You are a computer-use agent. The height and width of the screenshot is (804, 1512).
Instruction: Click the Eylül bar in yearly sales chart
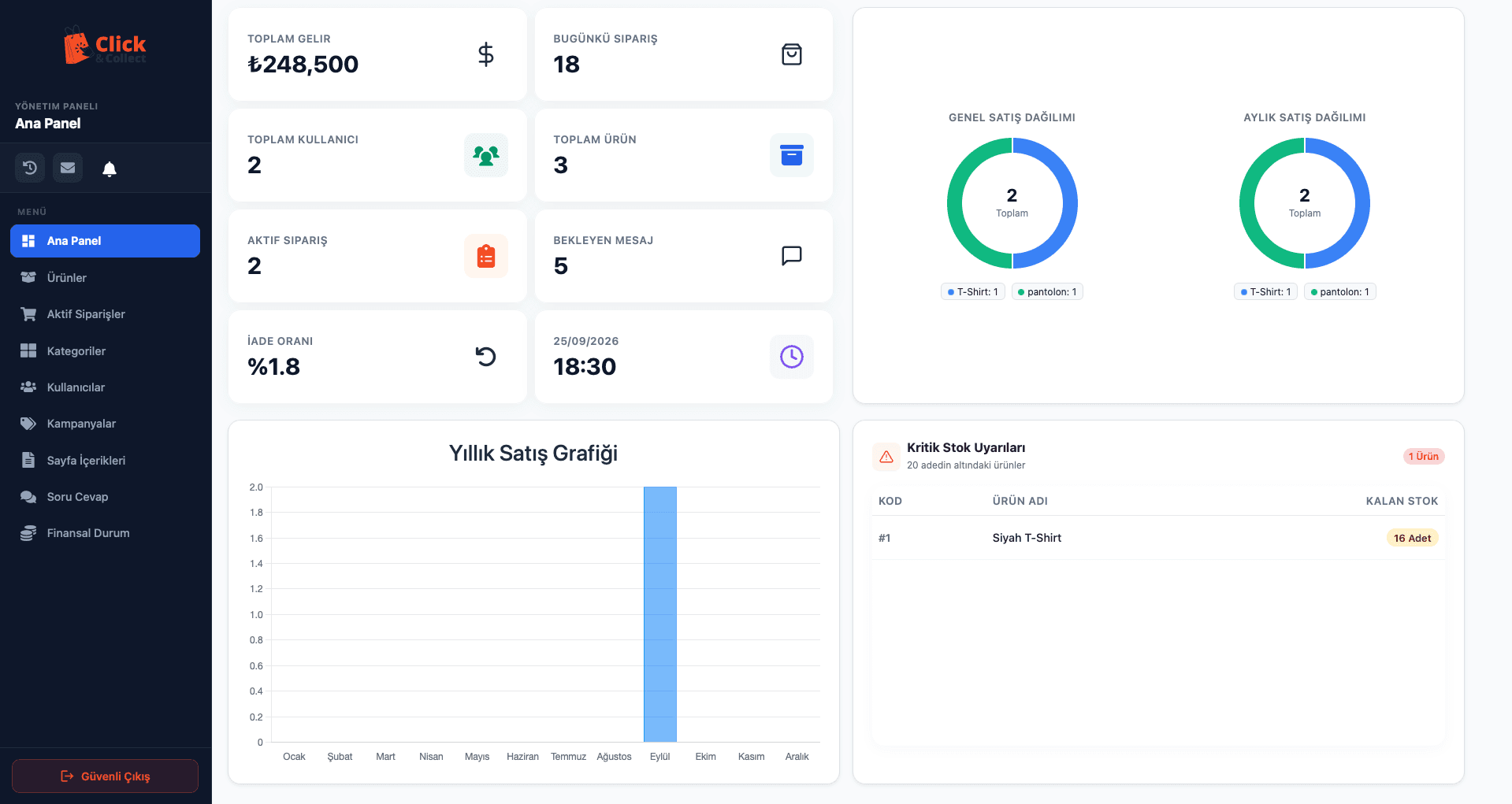click(660, 614)
